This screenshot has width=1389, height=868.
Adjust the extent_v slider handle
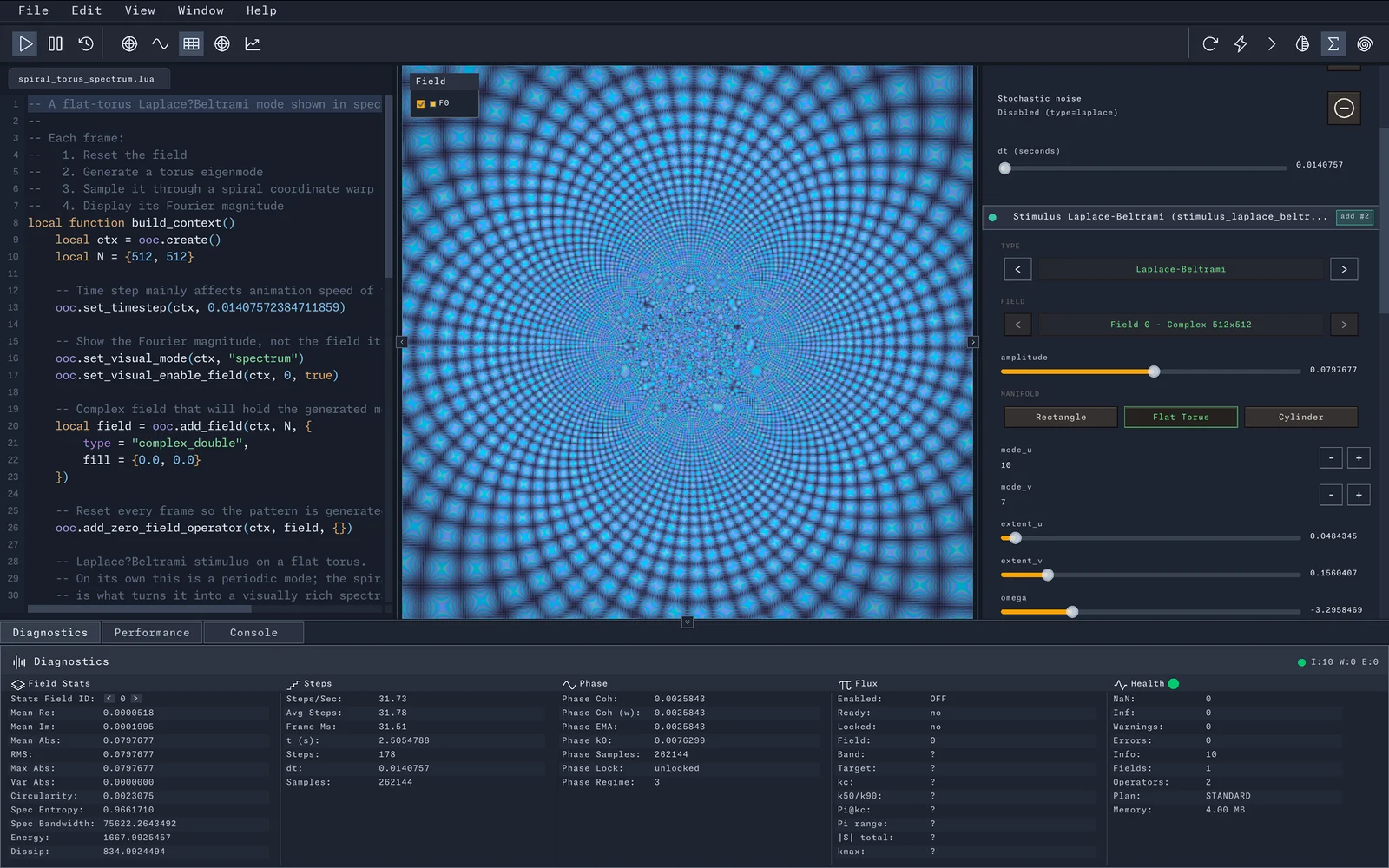pyautogui.click(x=1048, y=575)
